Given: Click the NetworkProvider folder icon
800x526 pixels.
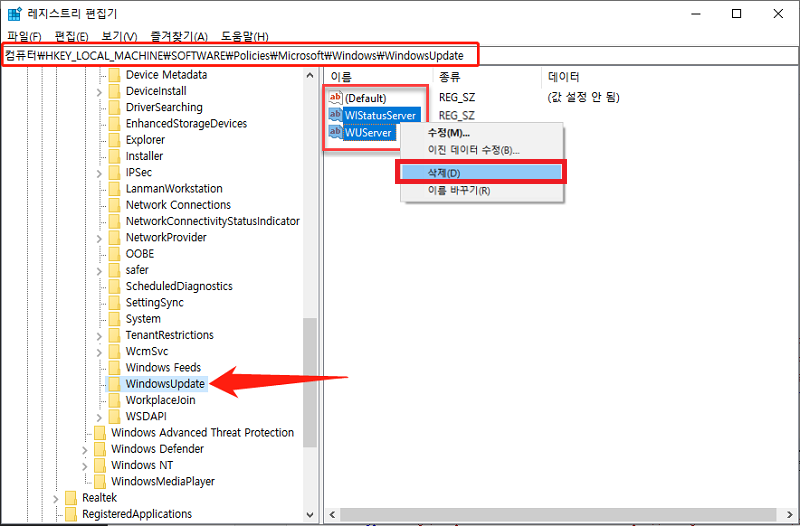Looking at the screenshot, I should 114,238.
